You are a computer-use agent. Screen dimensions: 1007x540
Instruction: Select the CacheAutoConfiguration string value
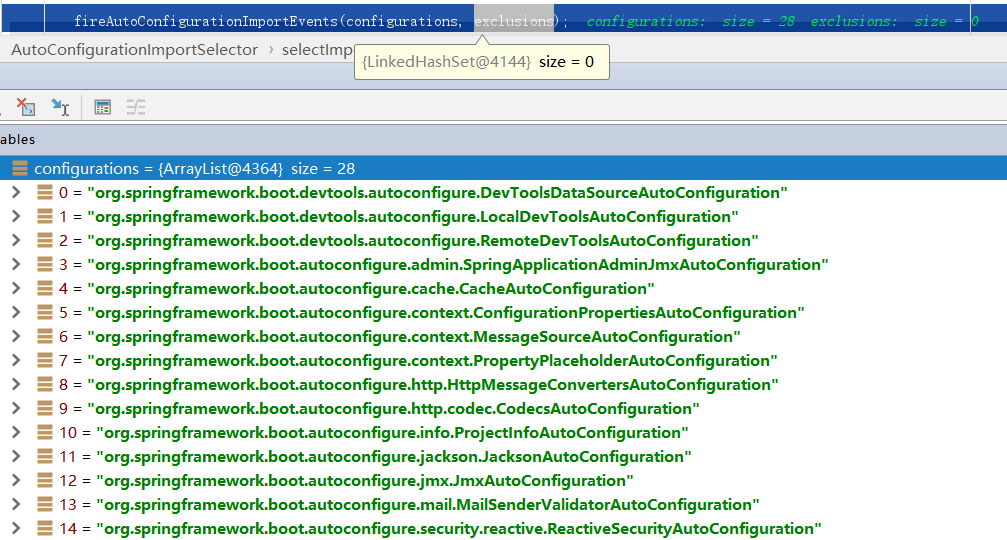point(371,288)
